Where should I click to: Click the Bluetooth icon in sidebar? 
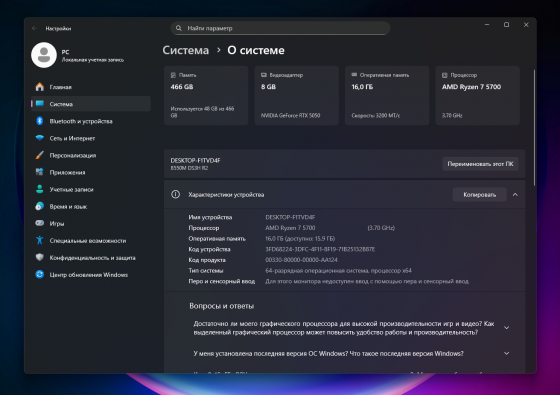[40, 121]
